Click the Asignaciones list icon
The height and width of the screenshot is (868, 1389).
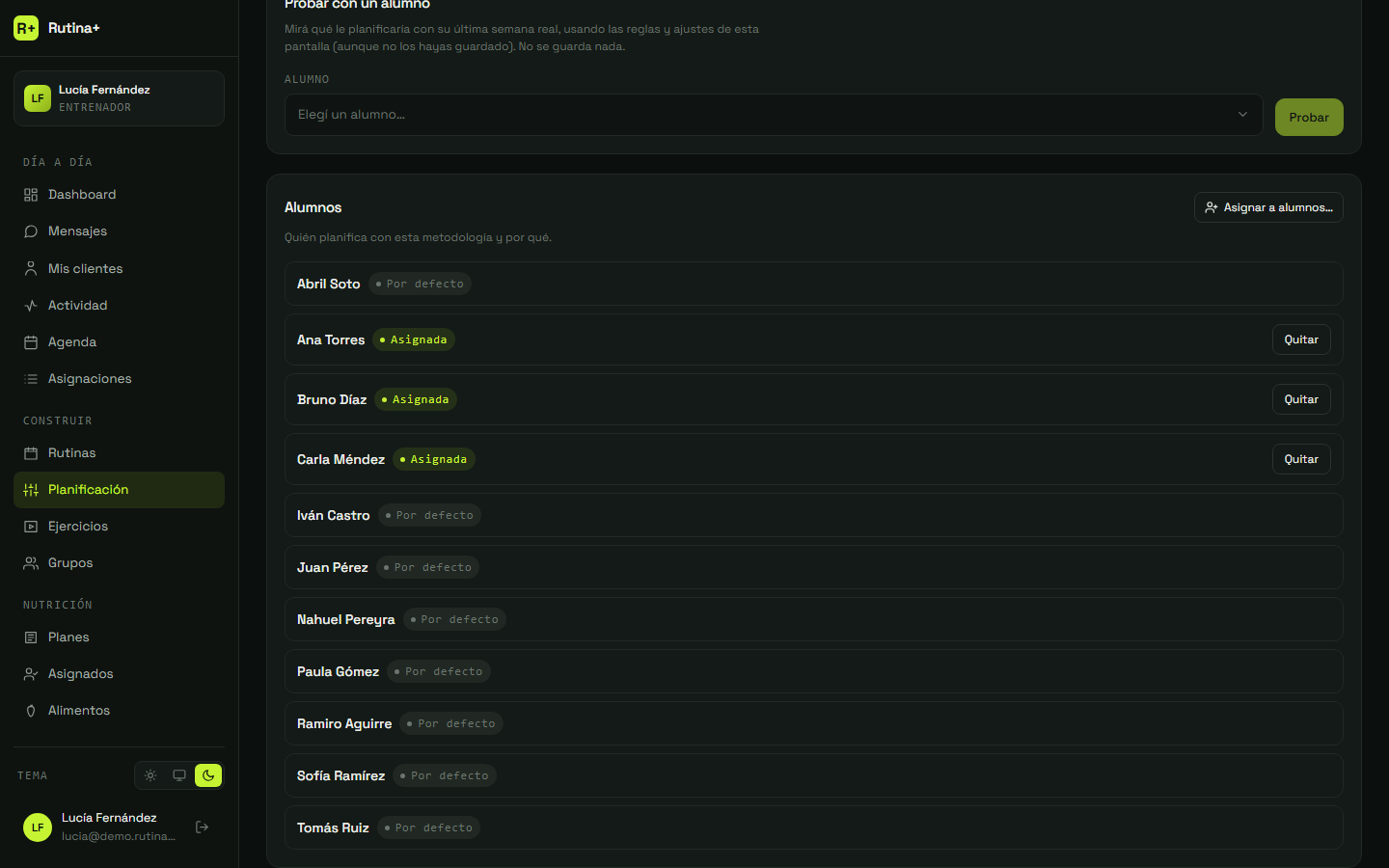31,379
